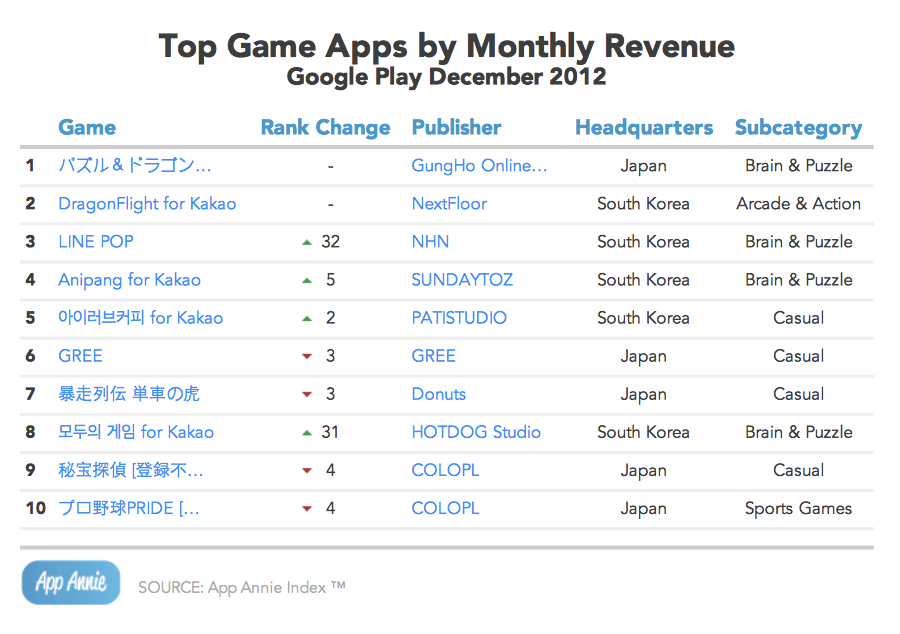Click the Publisher column header

coord(456,127)
